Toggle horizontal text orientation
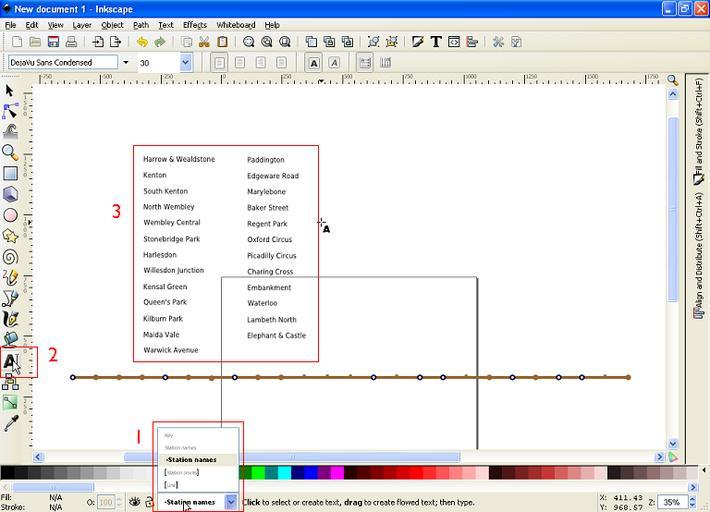Image resolution: width=710 pixels, height=512 pixels. pyautogui.click(x=365, y=62)
